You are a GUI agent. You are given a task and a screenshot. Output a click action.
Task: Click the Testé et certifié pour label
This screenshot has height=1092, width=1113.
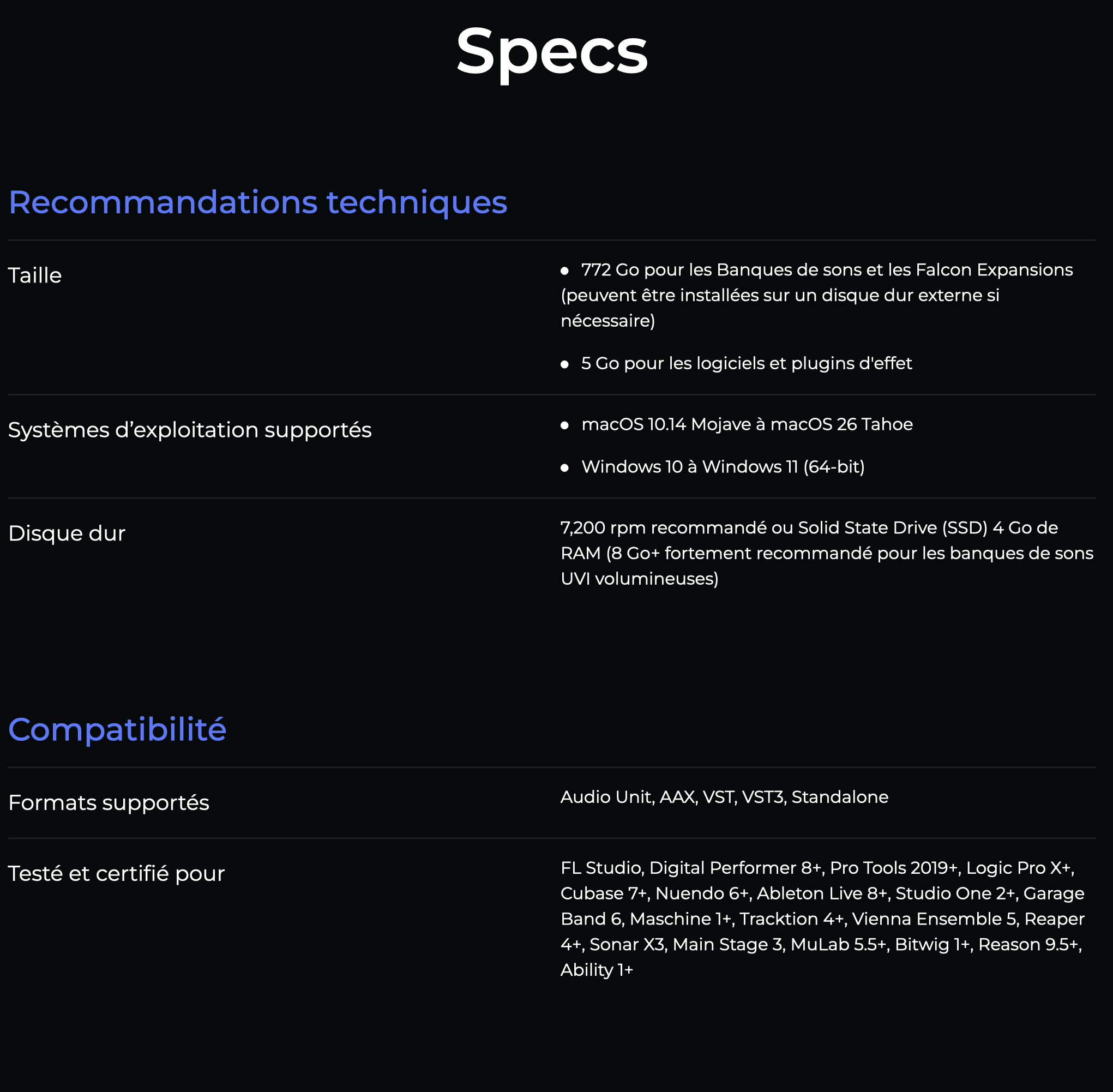[x=116, y=873]
